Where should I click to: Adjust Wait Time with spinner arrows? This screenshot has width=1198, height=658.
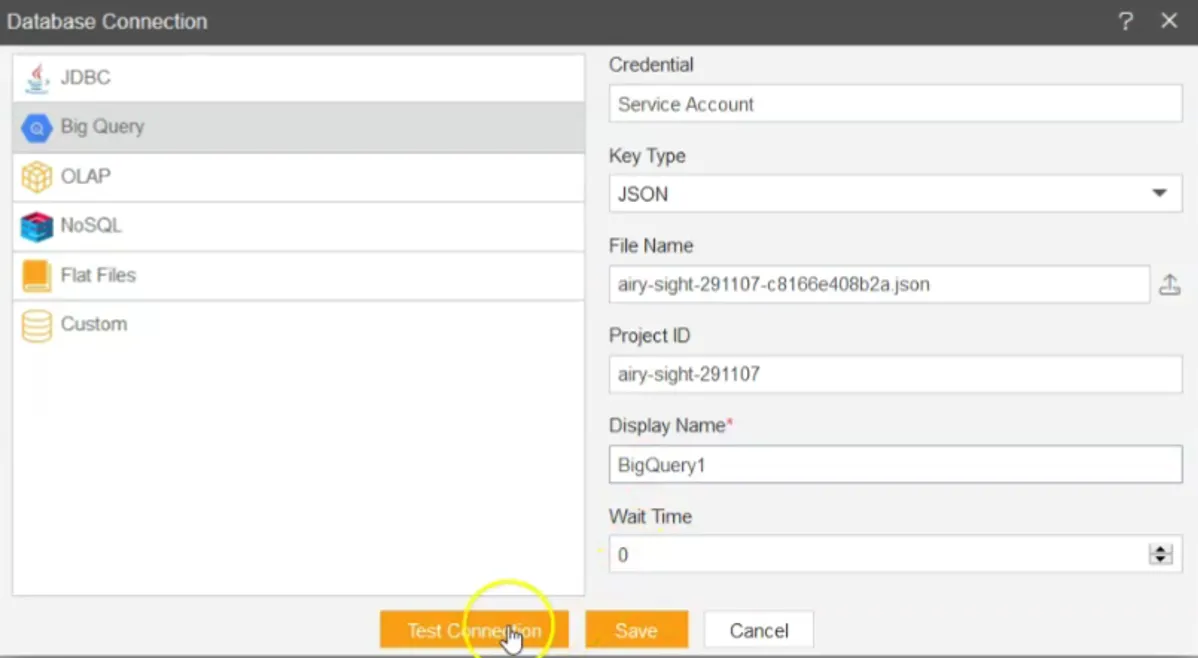click(1161, 555)
